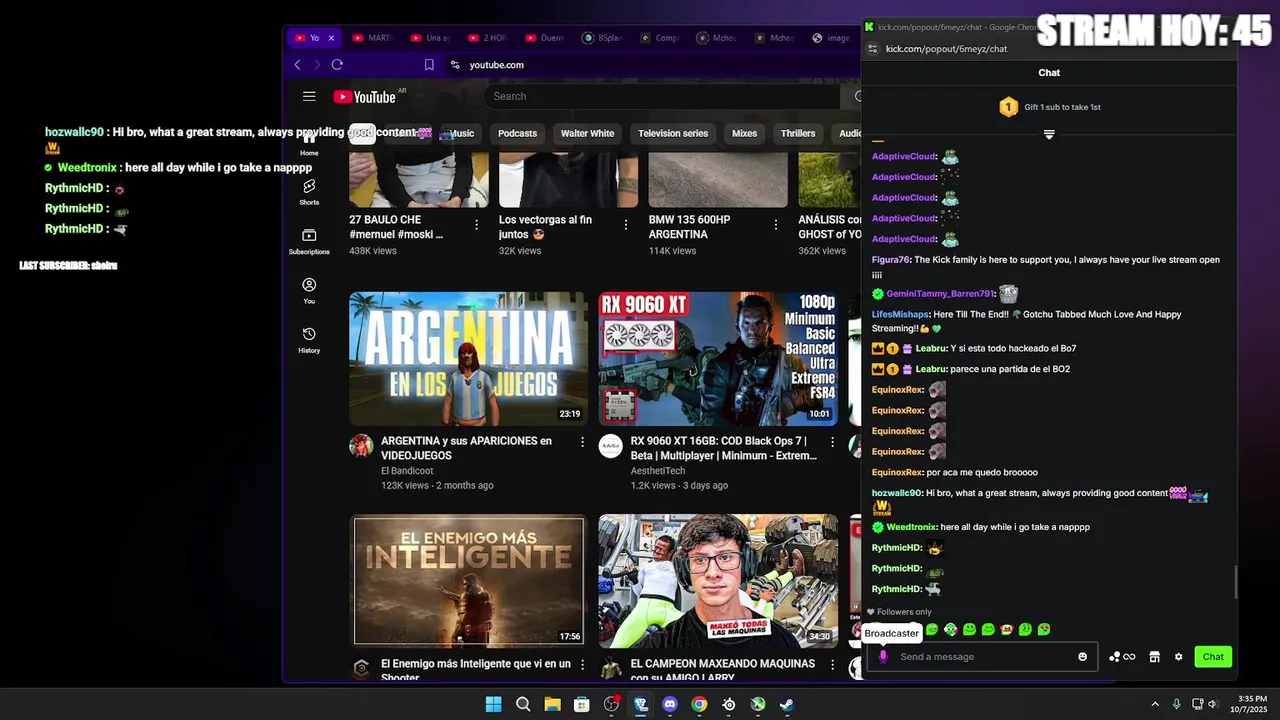This screenshot has width=1280, height=720.
Task: Open the channel points infinity icon
Action: [1122, 657]
